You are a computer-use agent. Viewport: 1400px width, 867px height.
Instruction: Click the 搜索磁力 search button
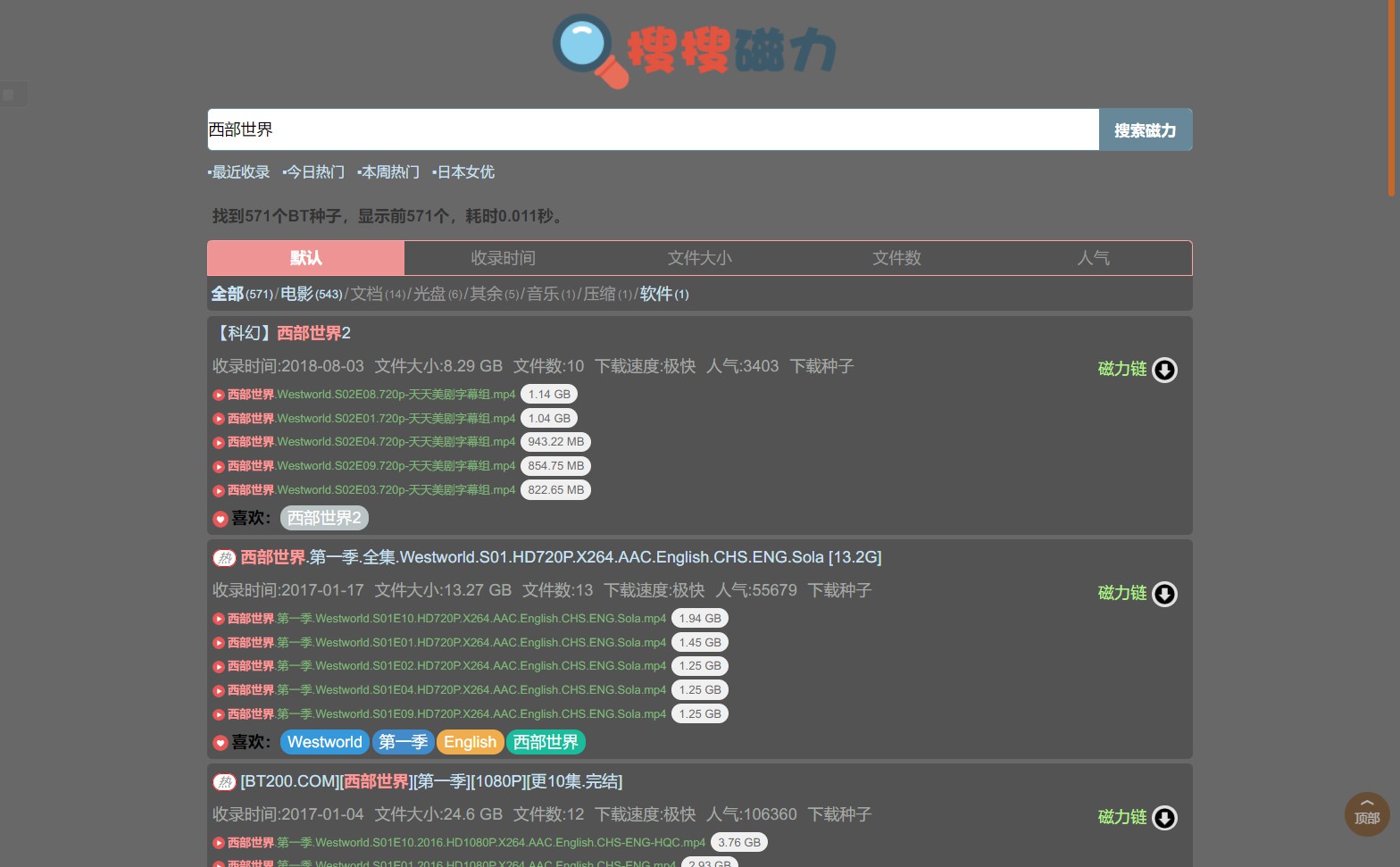(x=1146, y=130)
